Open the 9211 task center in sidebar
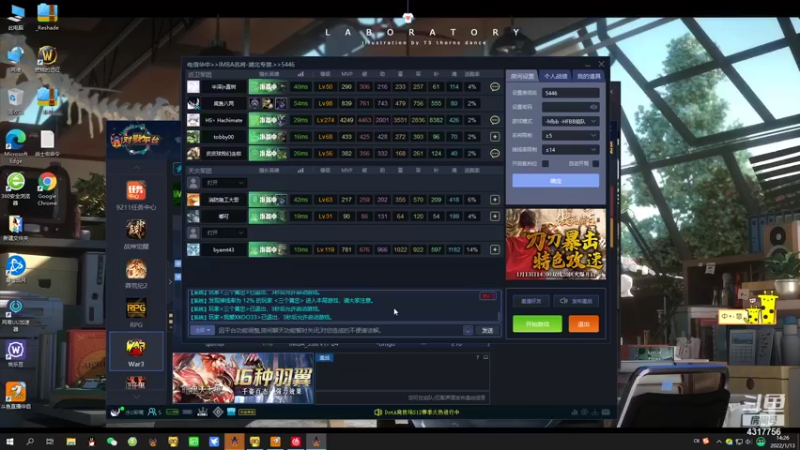This screenshot has height=450, width=800. coord(136,196)
